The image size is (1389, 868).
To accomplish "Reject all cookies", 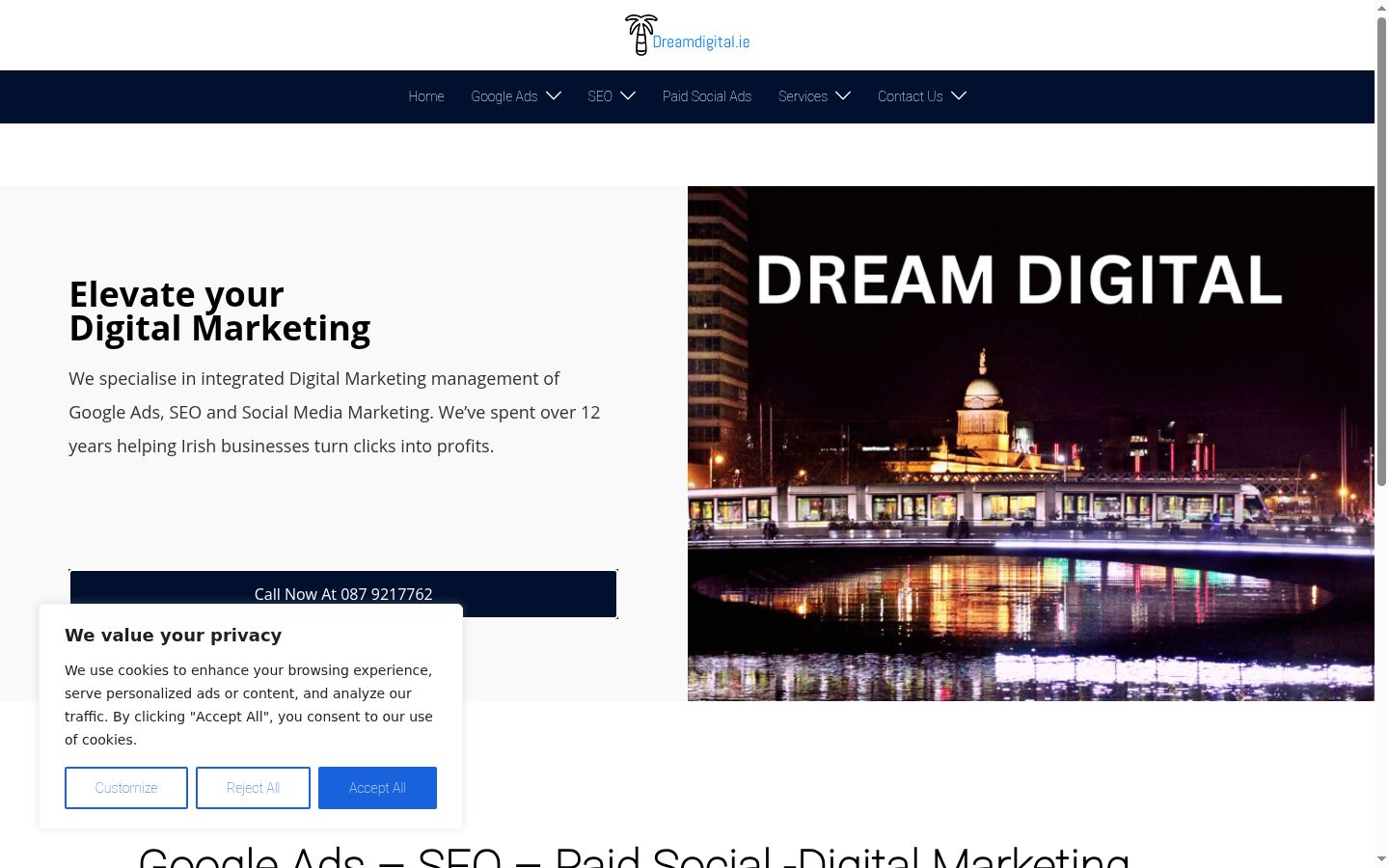I will pos(253,788).
